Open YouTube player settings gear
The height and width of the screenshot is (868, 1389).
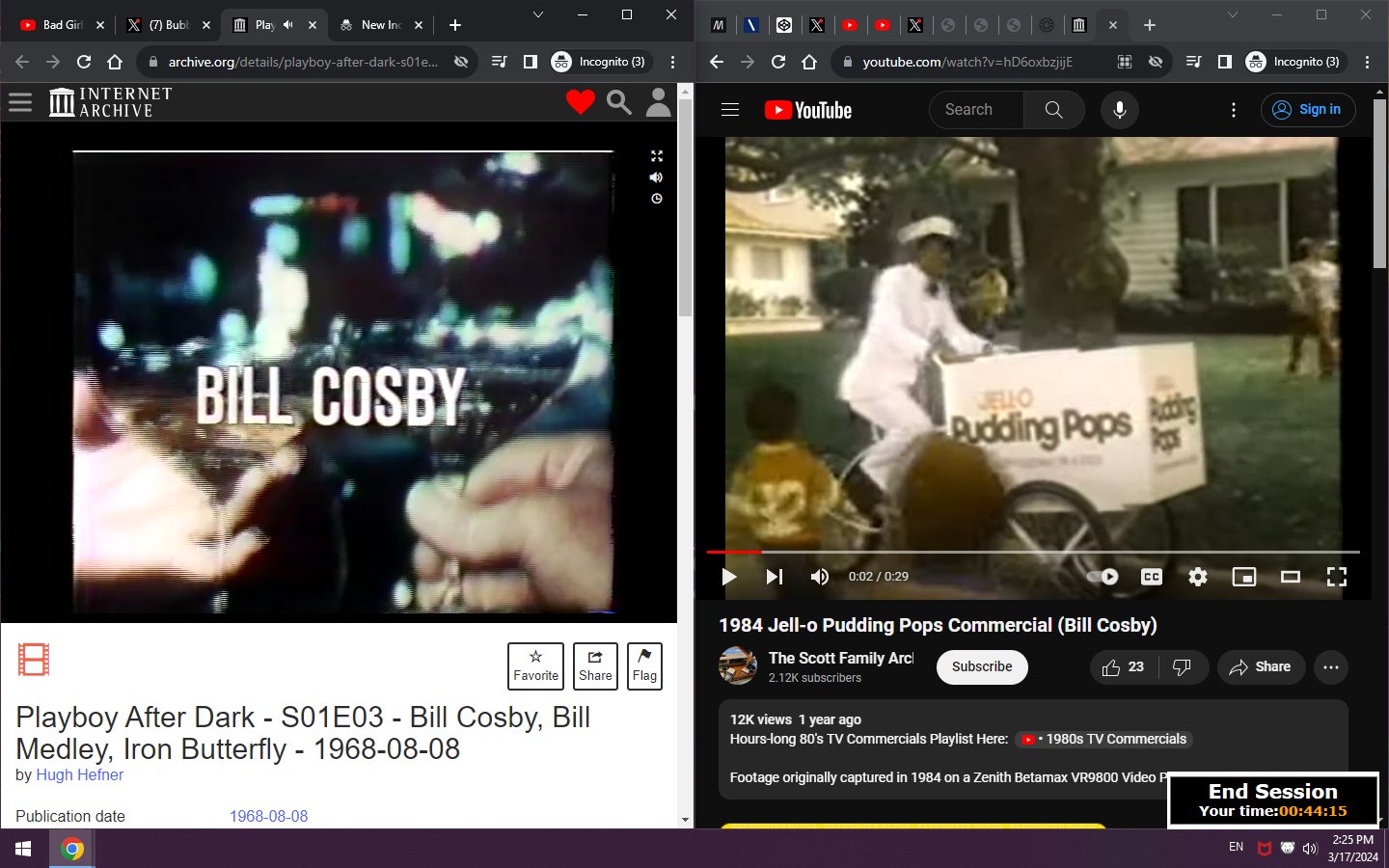tap(1198, 577)
